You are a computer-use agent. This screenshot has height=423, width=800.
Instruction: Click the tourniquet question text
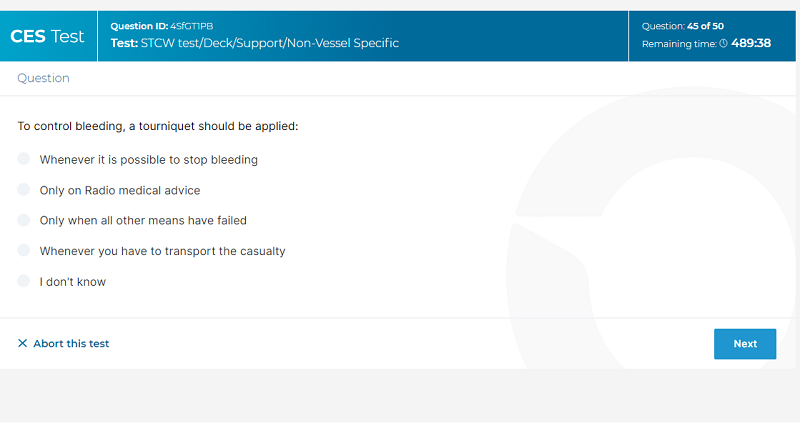[x=158, y=126]
